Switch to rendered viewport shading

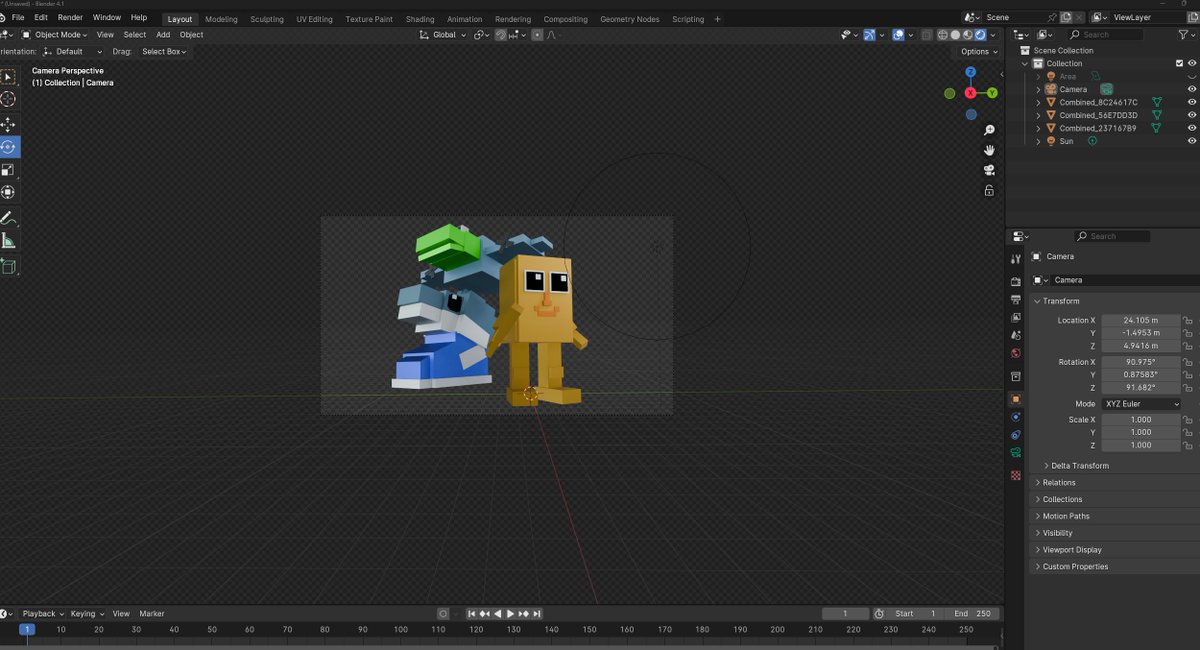981,35
